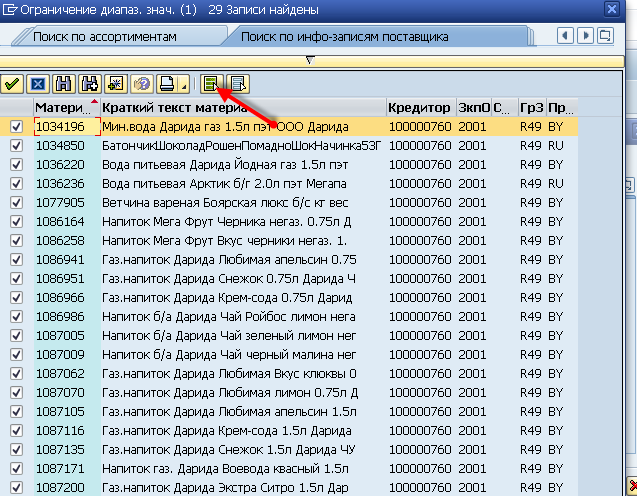
Task: Toggle checkbox for material 1087009
Action: [x=16, y=355]
